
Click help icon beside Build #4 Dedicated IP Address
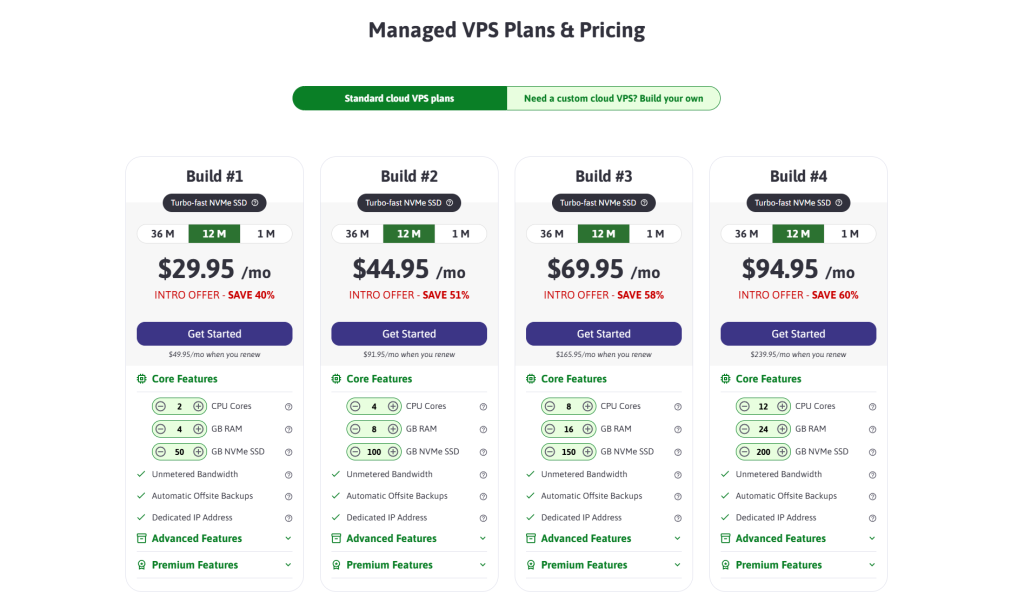click(x=873, y=518)
